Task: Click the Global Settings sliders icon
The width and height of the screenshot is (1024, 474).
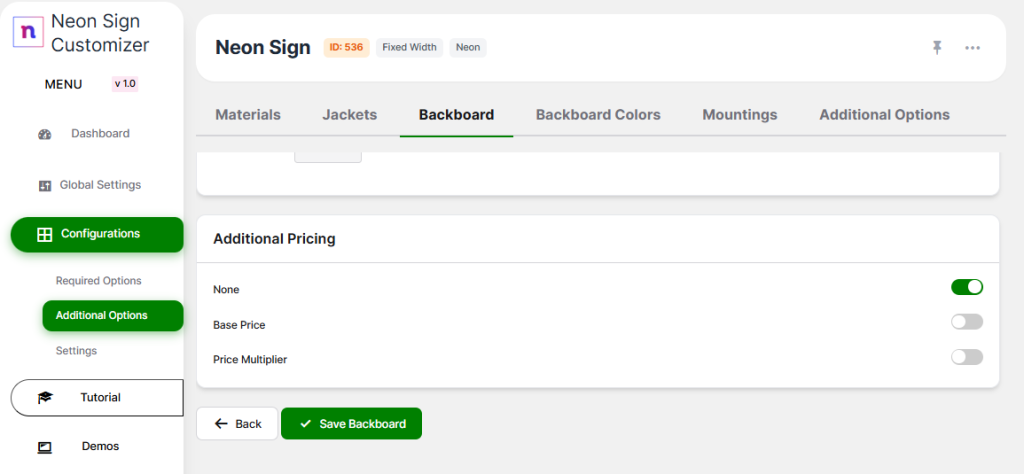Action: [x=44, y=185]
